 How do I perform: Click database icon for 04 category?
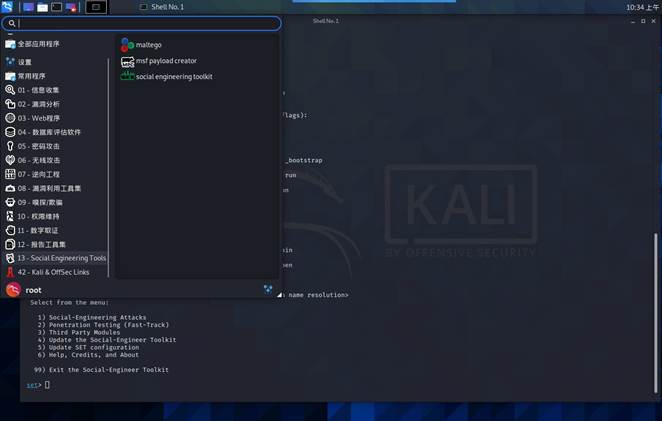pyautogui.click(x=10, y=132)
